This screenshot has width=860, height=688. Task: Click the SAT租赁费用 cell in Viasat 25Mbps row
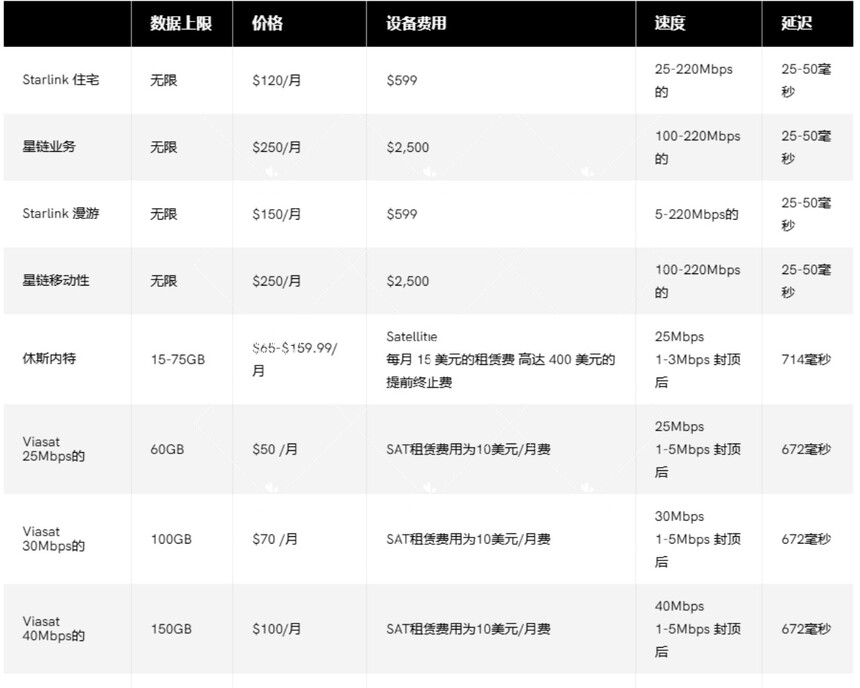(x=468, y=450)
